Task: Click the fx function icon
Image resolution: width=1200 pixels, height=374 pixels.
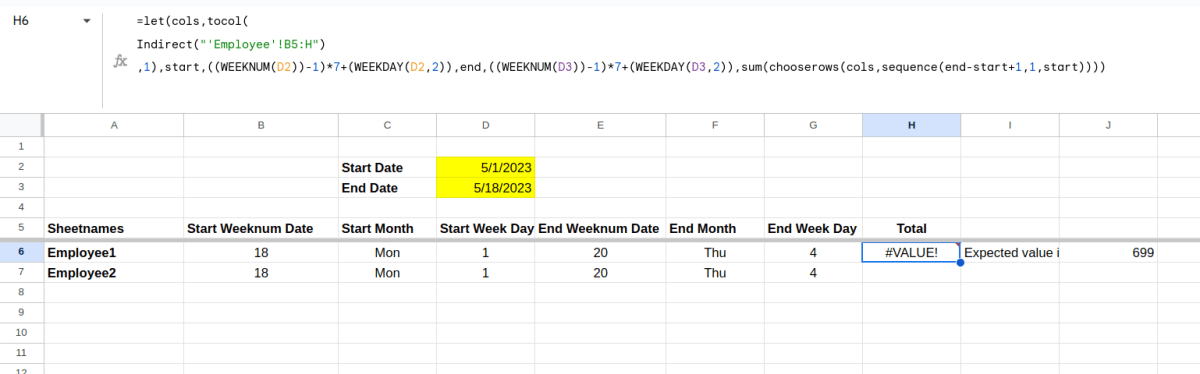Action: pyautogui.click(x=120, y=63)
